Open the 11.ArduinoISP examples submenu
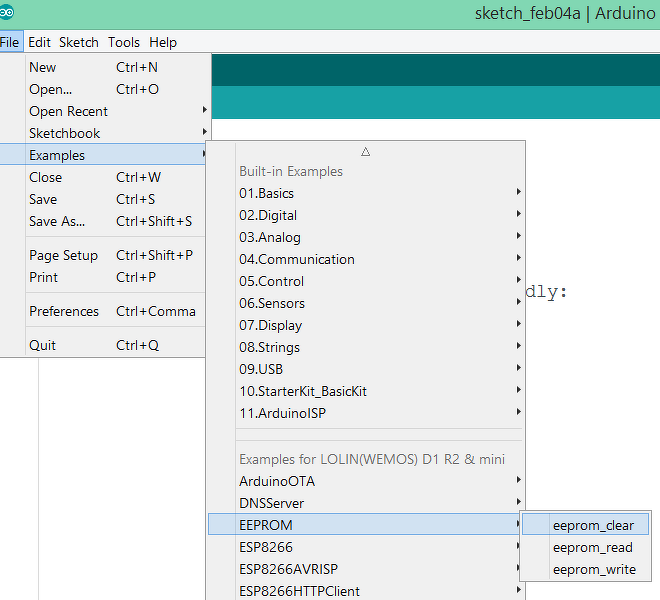Image resolution: width=660 pixels, height=600 pixels. click(366, 413)
